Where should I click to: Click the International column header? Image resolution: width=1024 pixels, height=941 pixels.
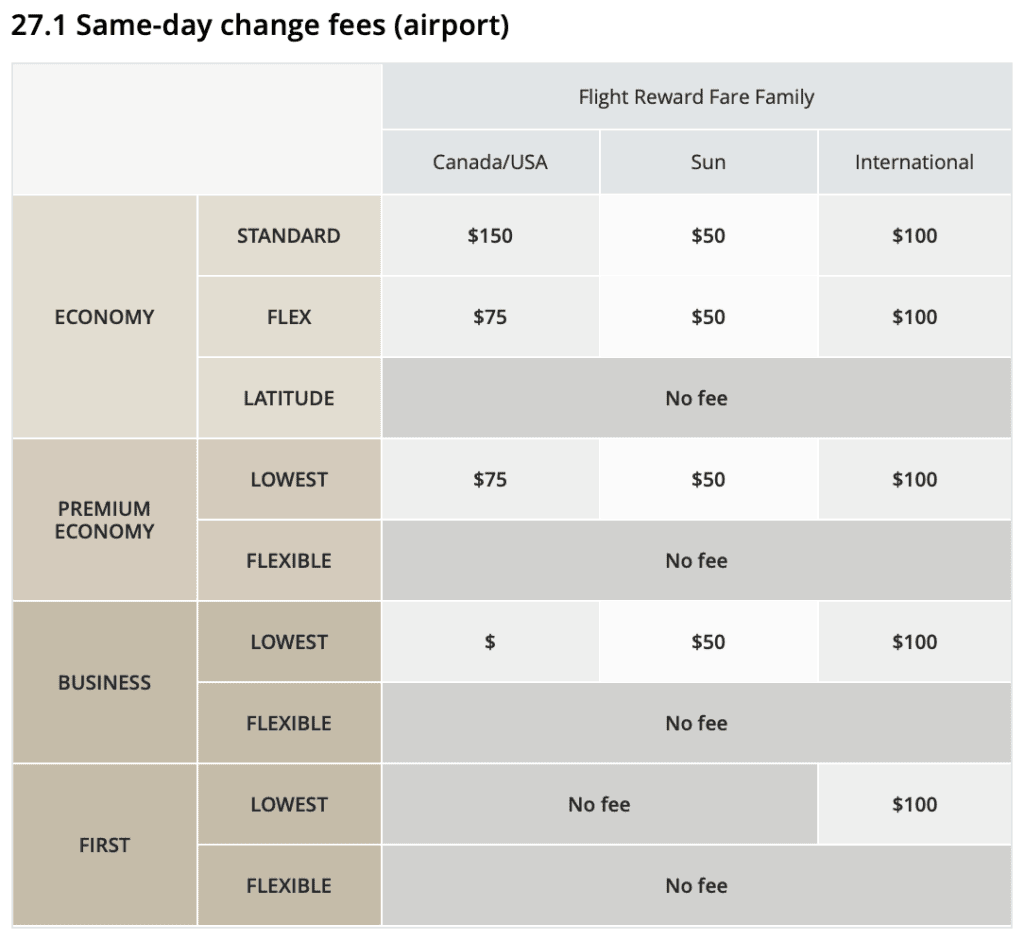point(914,162)
